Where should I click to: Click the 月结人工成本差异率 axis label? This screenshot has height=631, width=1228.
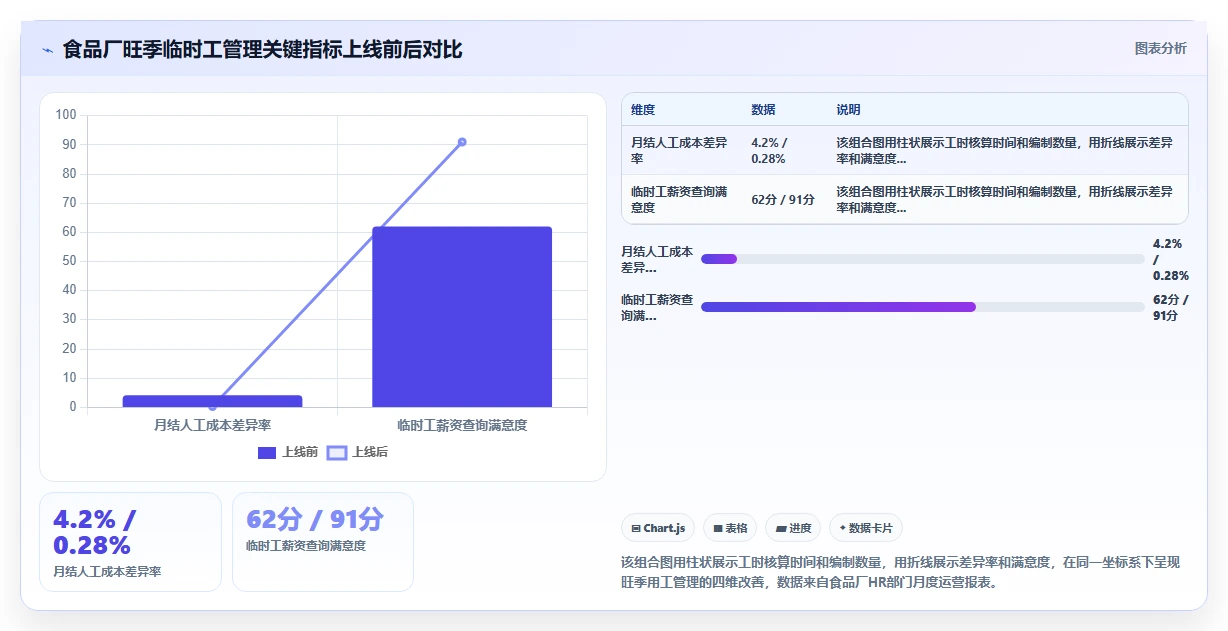212,425
